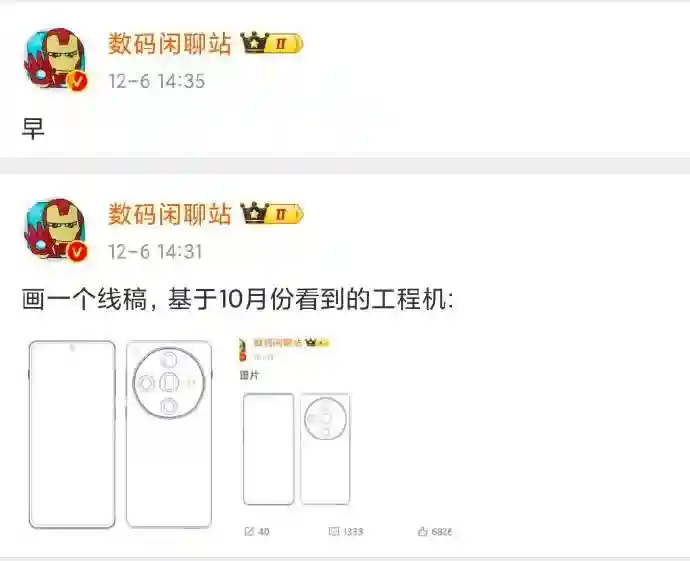The height and width of the screenshot is (561, 690).
Task: Select the 12-6 14:31 timestamp
Action: [x=155, y=252]
